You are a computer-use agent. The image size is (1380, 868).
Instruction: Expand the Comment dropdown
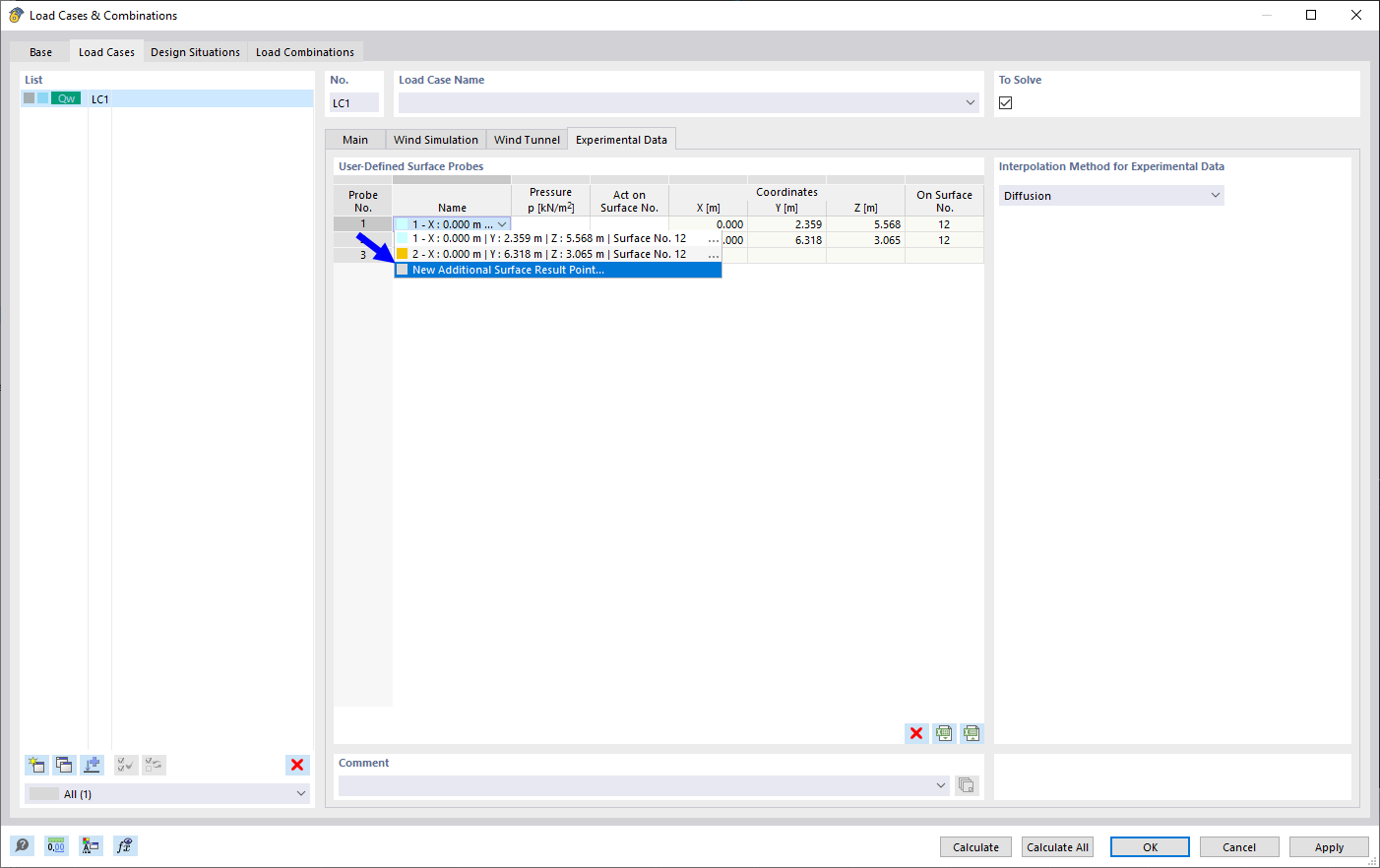click(x=941, y=785)
